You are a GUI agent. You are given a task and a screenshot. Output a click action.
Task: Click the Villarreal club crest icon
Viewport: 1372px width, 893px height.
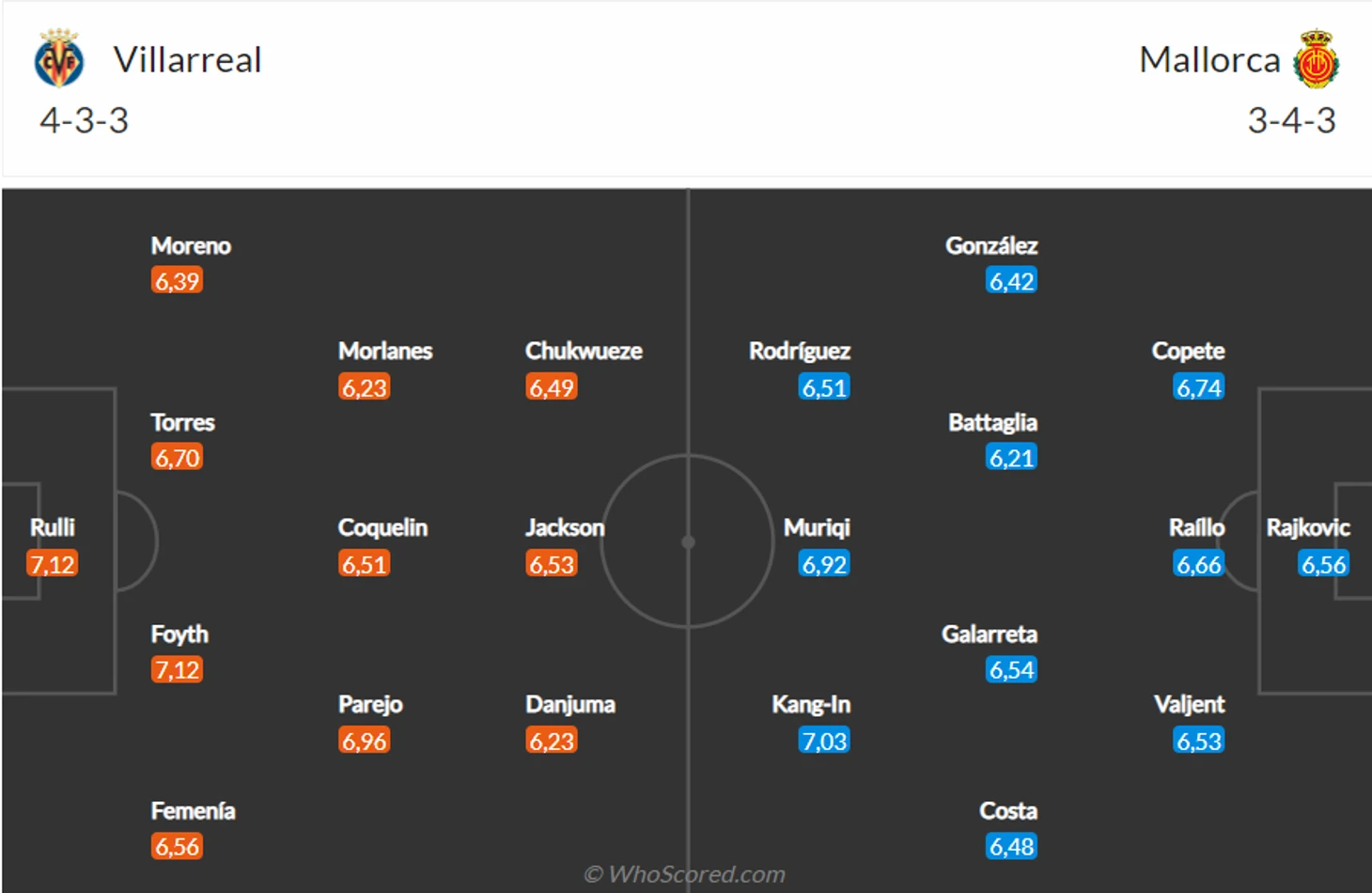tap(59, 58)
